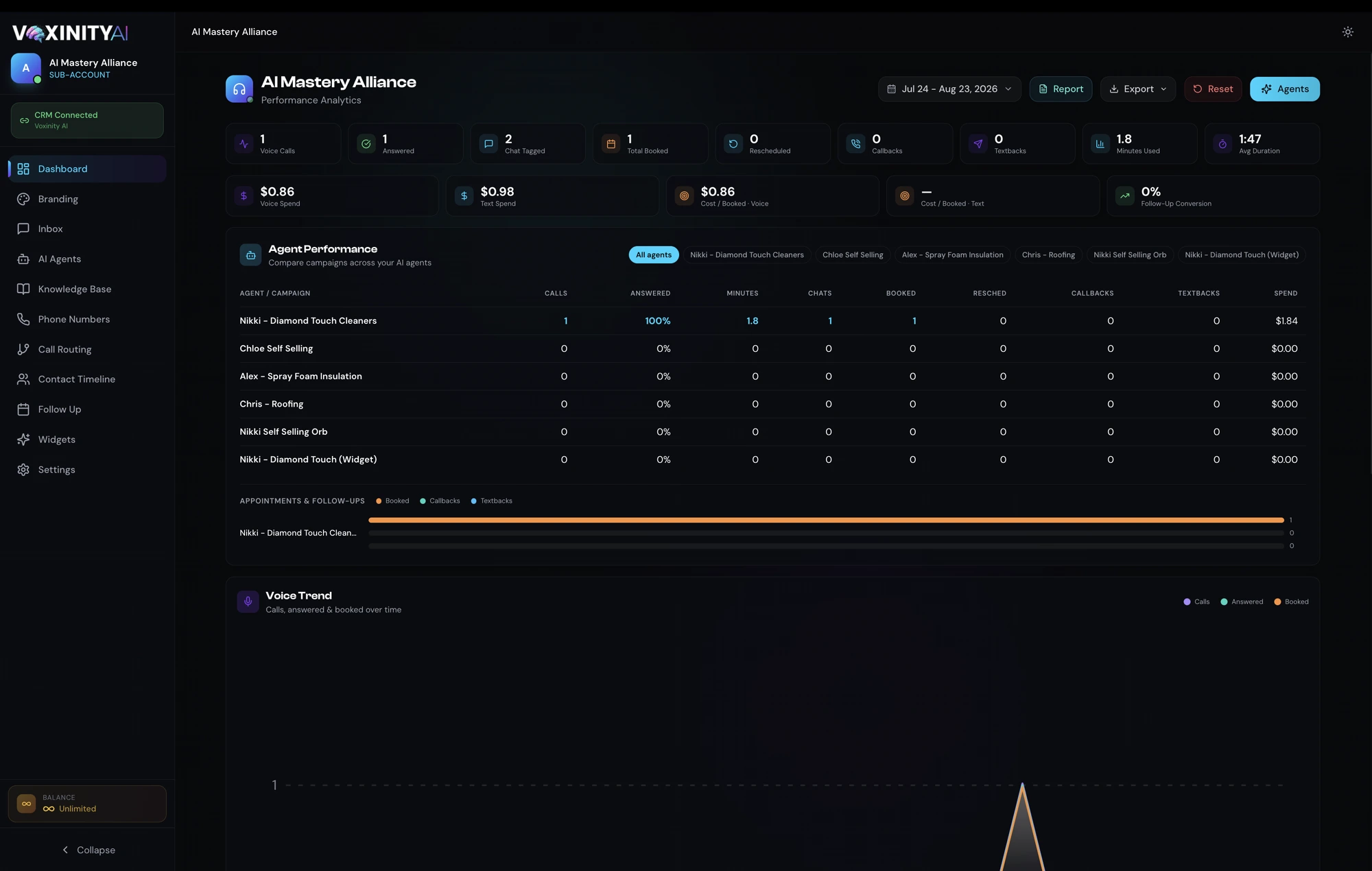Click the Balance infinity icon
Viewport: 1372px width, 871px height.
click(26, 804)
